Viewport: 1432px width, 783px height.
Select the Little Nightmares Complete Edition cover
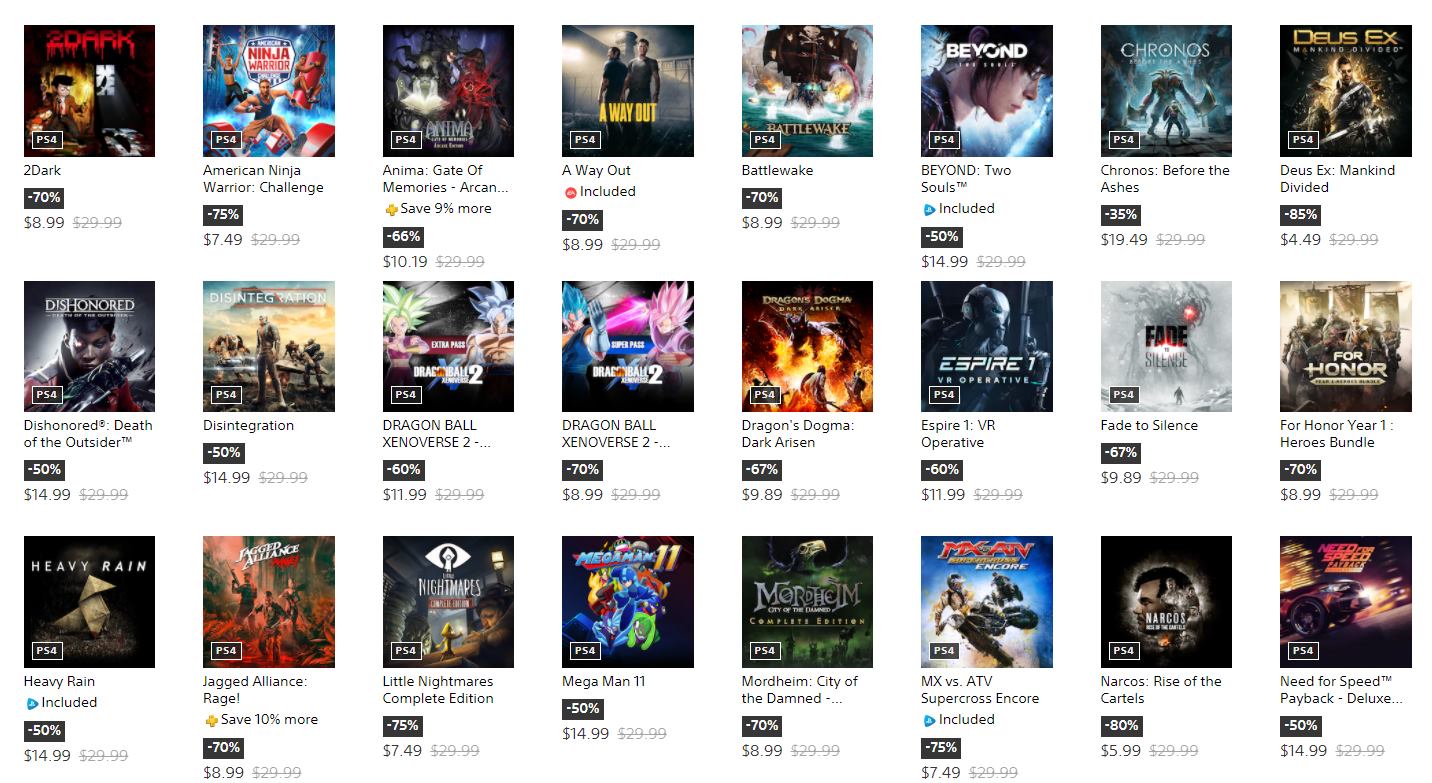coord(448,602)
